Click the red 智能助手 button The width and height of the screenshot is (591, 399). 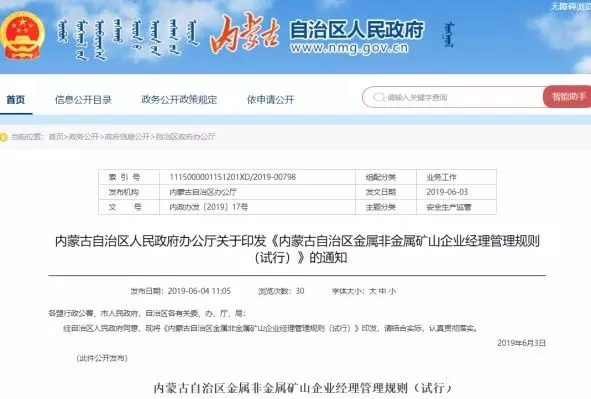coord(568,97)
